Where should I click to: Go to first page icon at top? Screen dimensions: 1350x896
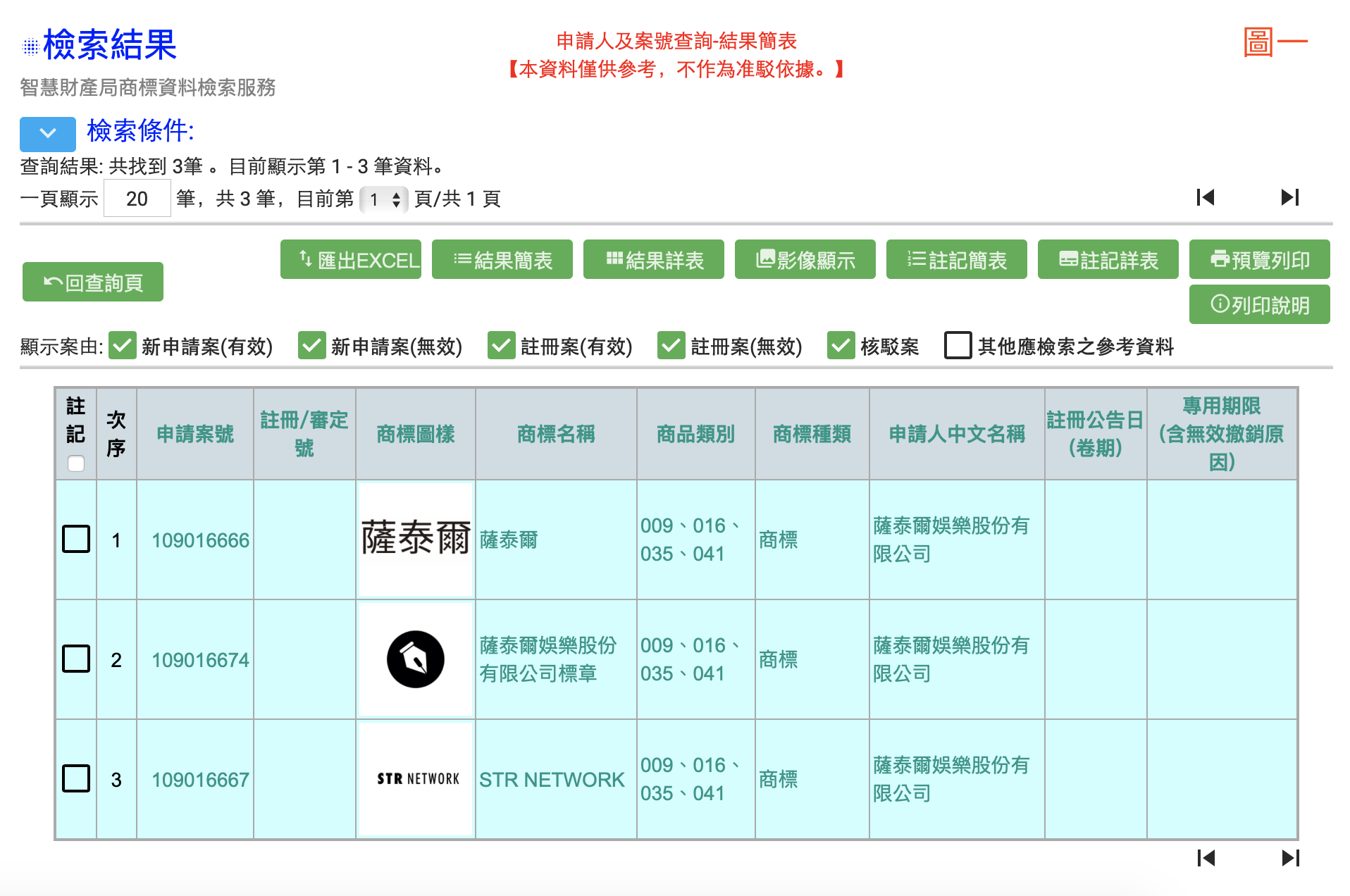1206,197
